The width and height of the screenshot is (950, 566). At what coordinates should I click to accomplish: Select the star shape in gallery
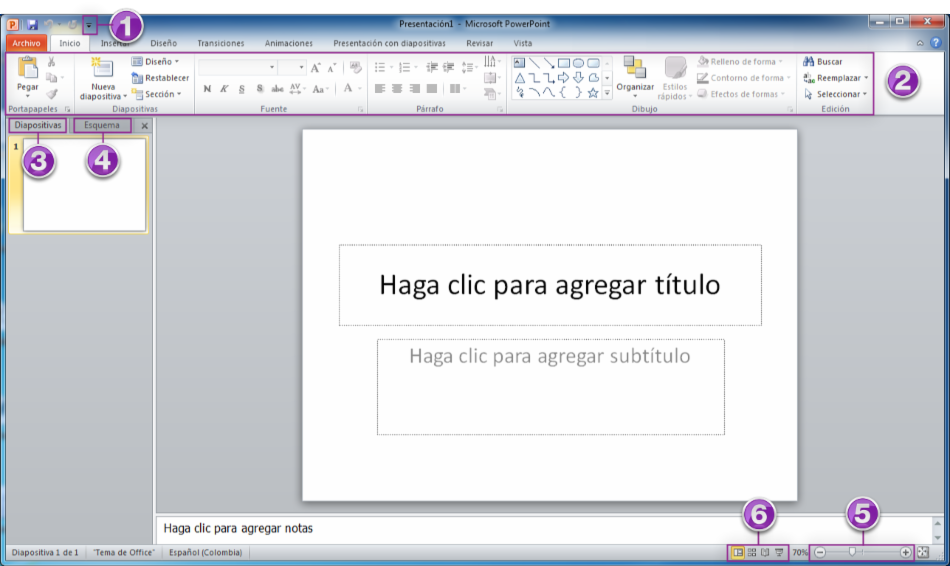pyautogui.click(x=593, y=93)
